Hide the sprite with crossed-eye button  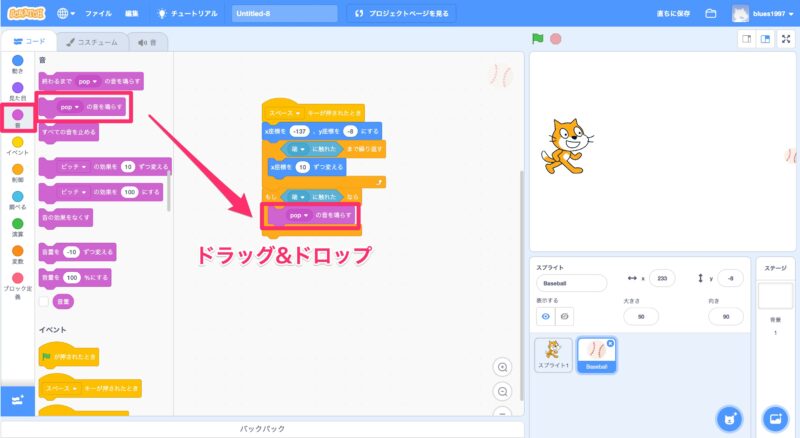(565, 316)
